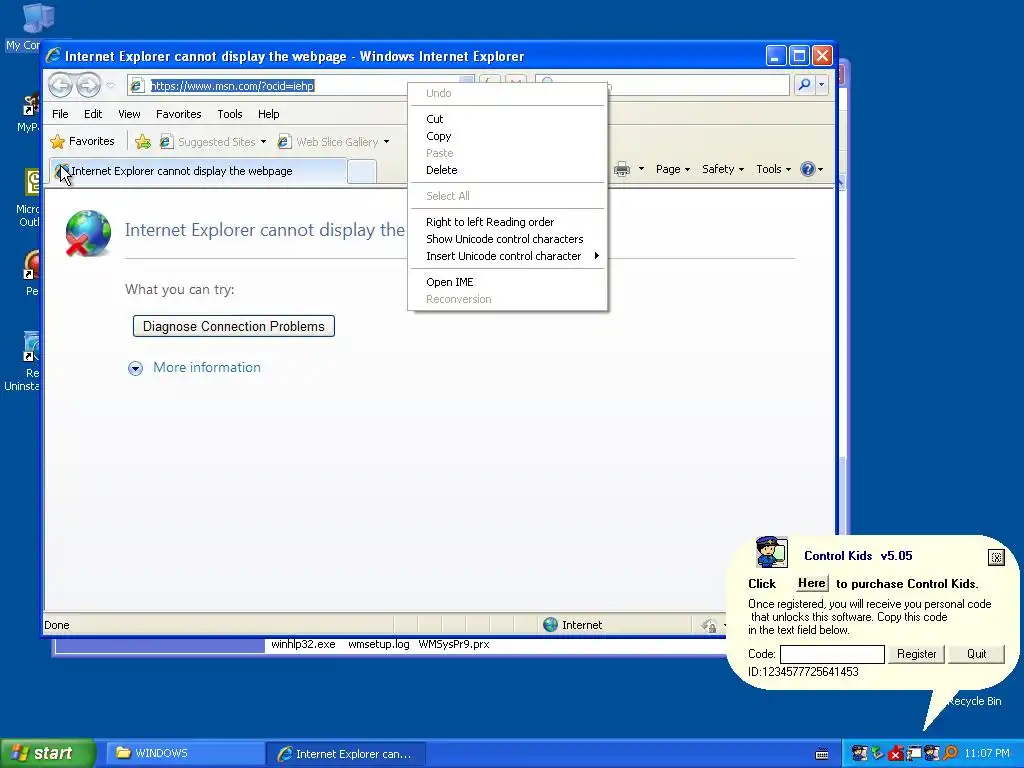Viewport: 1024px width, 768px height.
Task: Click the Print icon in command bar
Action: pyautogui.click(x=622, y=169)
